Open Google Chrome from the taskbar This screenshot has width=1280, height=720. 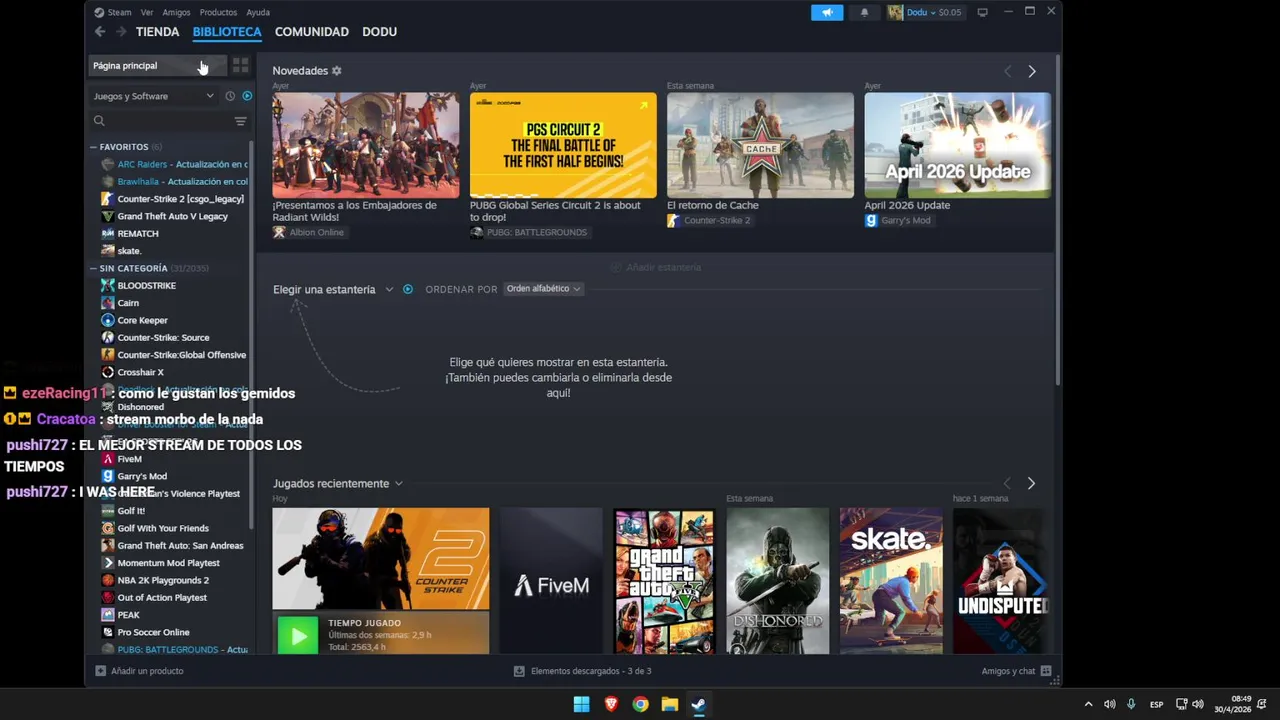pos(640,704)
